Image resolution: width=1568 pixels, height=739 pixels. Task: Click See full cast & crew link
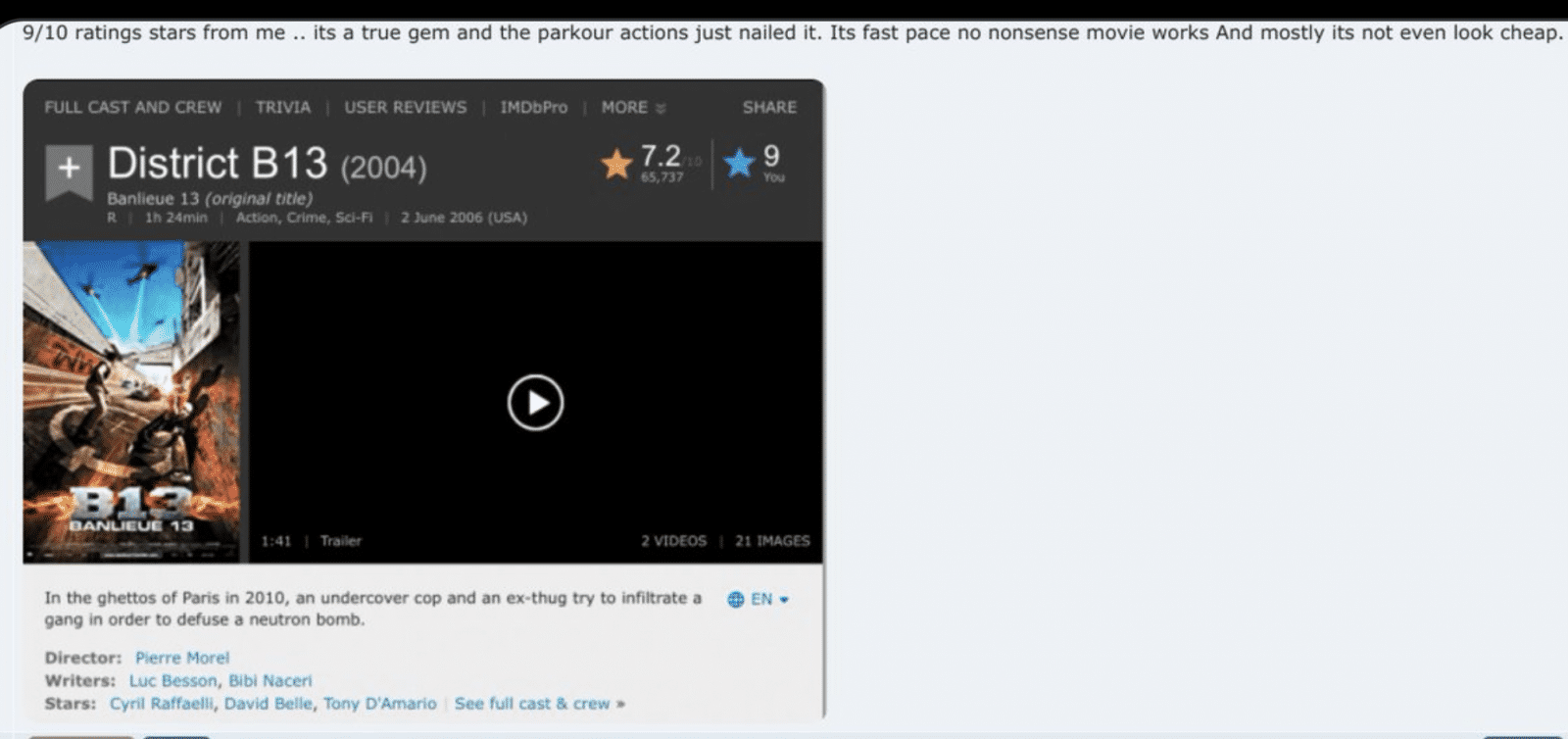pos(539,704)
